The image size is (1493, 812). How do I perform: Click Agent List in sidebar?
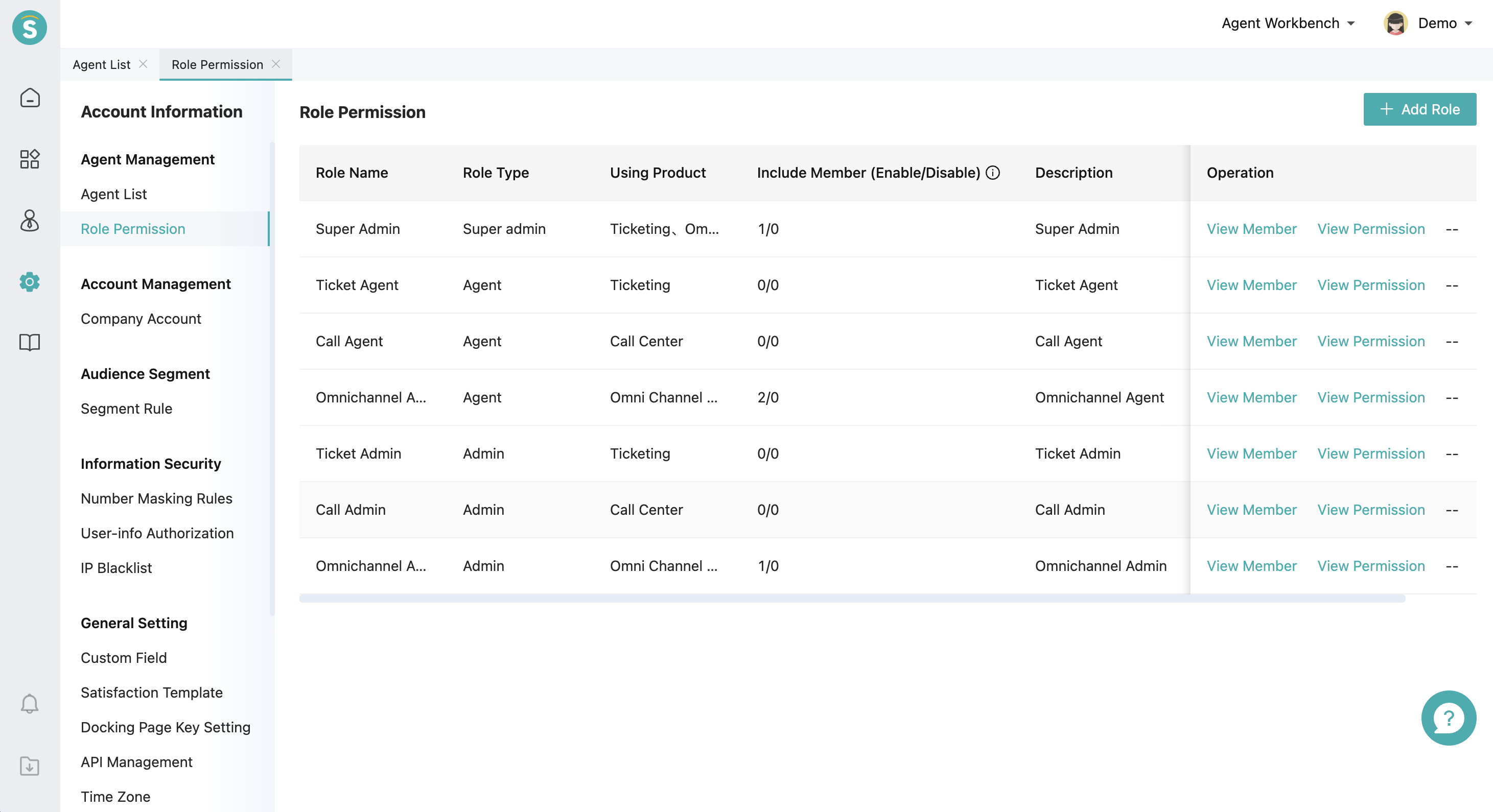coord(113,193)
